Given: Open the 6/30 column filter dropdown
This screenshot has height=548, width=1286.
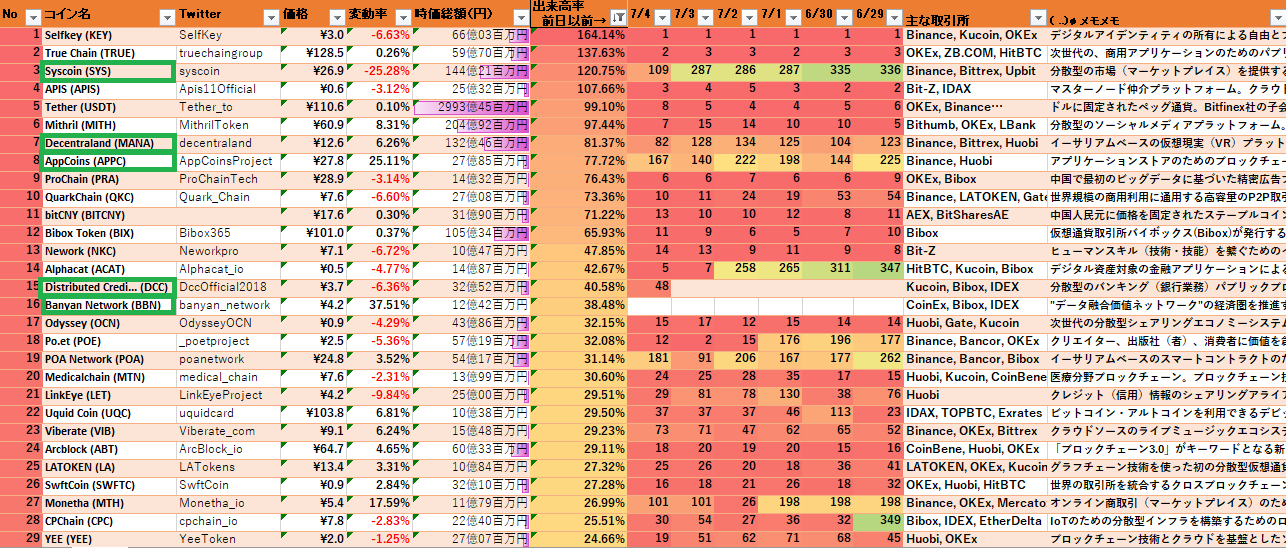Looking at the screenshot, I should click(843, 17).
